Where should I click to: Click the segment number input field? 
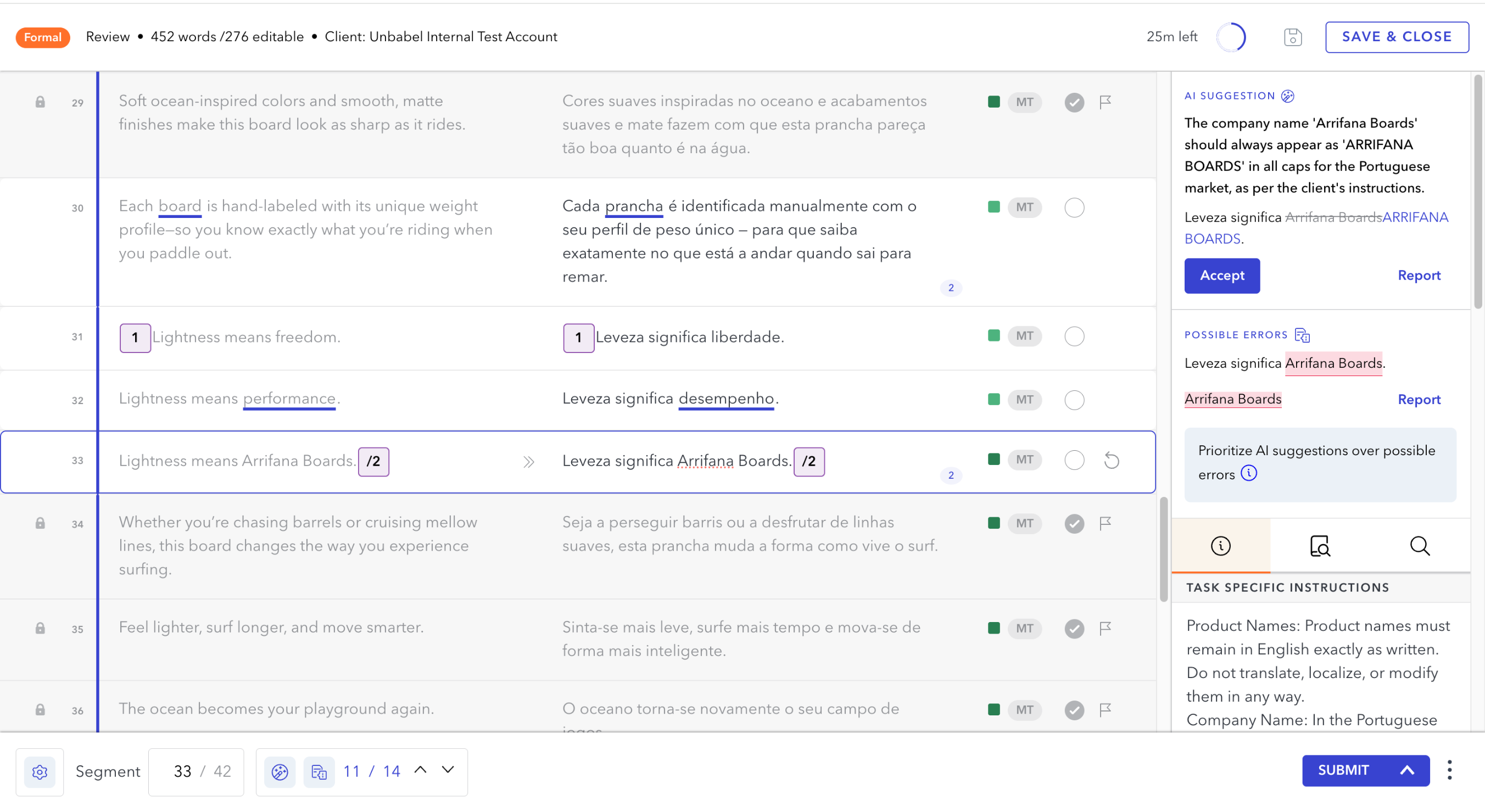pyautogui.click(x=183, y=771)
